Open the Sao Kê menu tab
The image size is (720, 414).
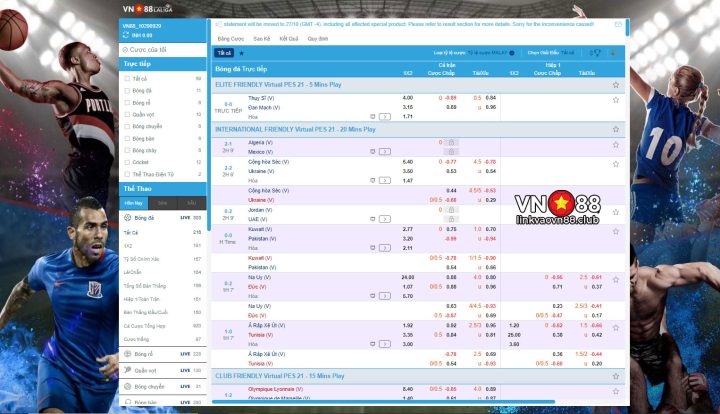[x=262, y=39]
